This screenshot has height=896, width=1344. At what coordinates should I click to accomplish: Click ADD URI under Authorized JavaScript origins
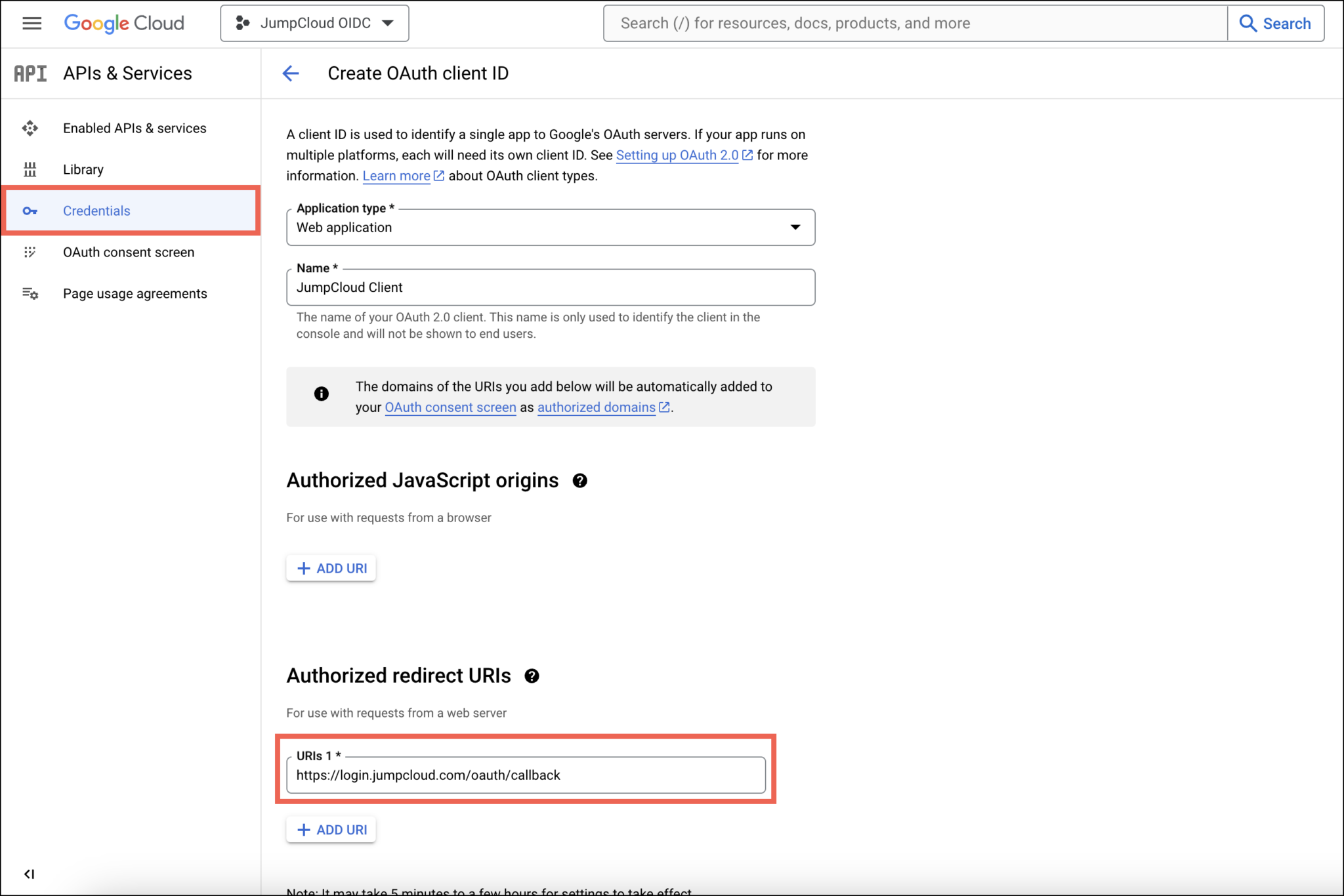tap(331, 568)
